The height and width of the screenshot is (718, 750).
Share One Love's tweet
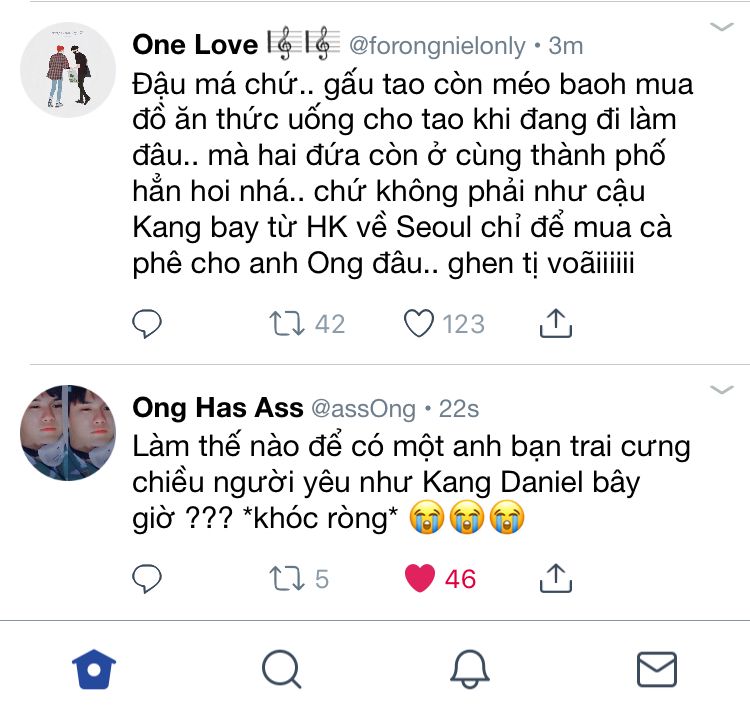tap(555, 323)
